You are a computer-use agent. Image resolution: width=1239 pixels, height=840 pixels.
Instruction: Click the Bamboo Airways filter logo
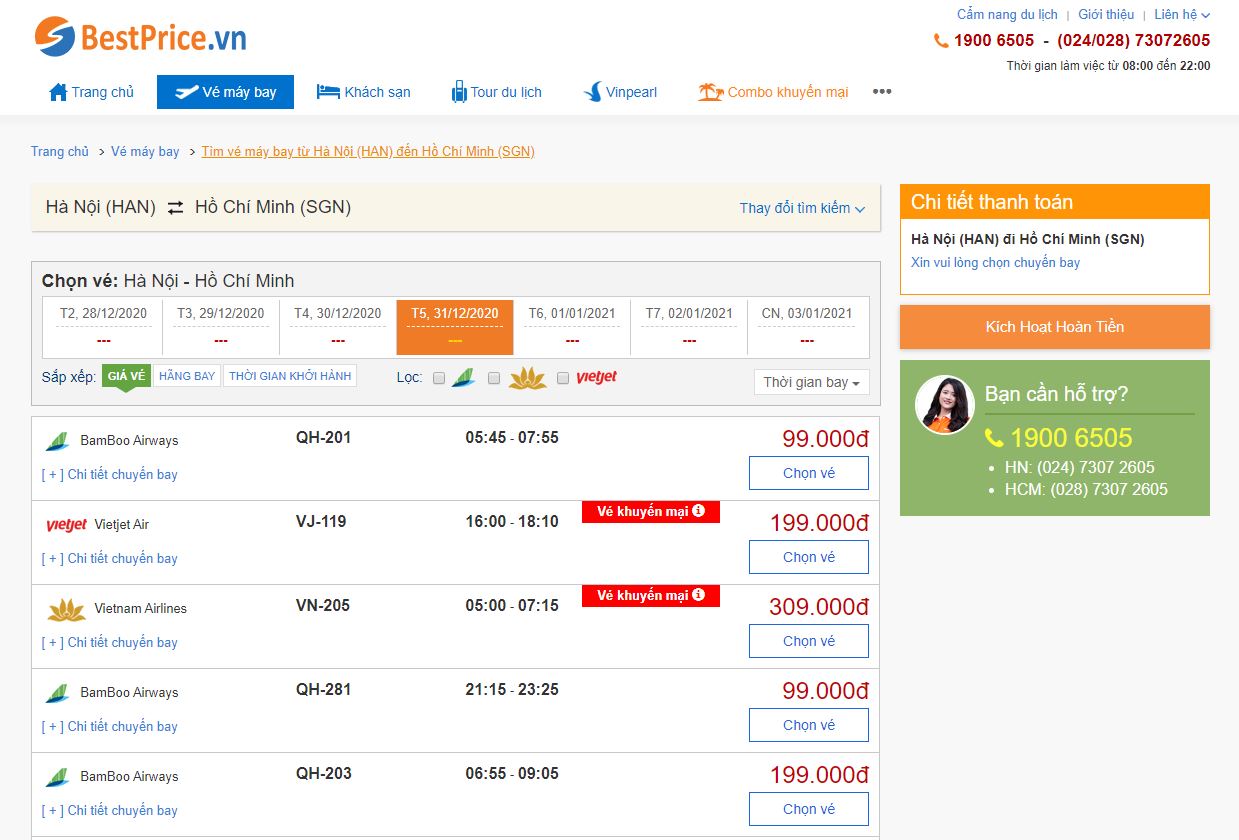463,378
